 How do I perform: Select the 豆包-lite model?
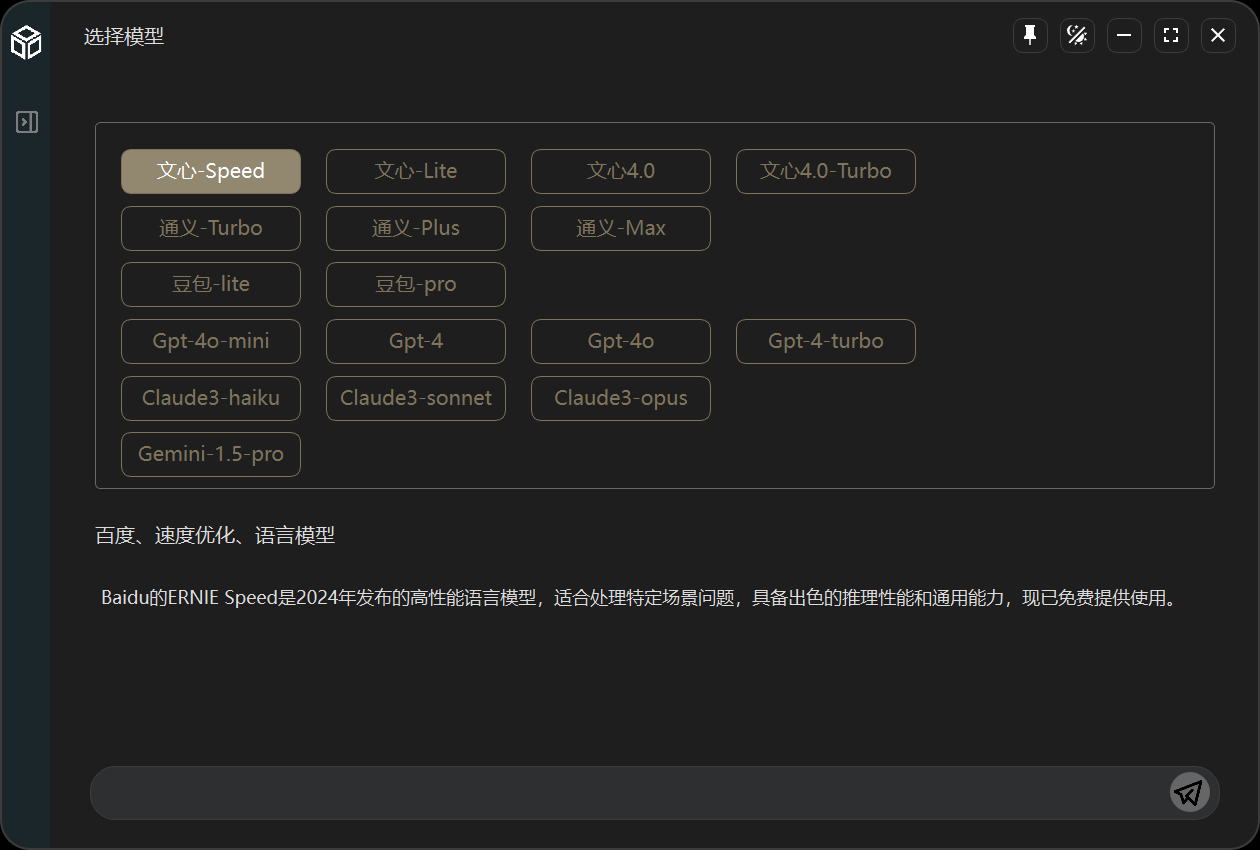click(211, 284)
